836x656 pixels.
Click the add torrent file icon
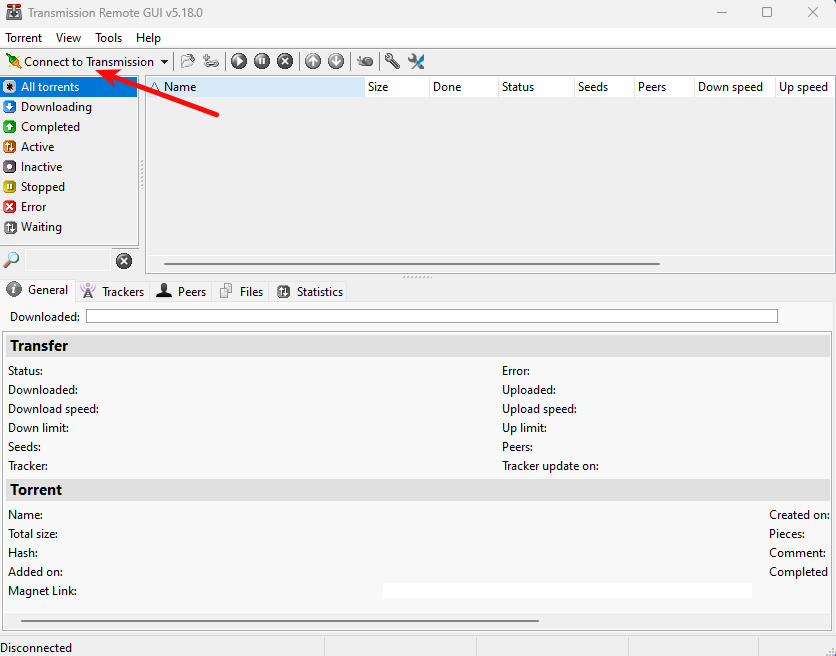[188, 61]
